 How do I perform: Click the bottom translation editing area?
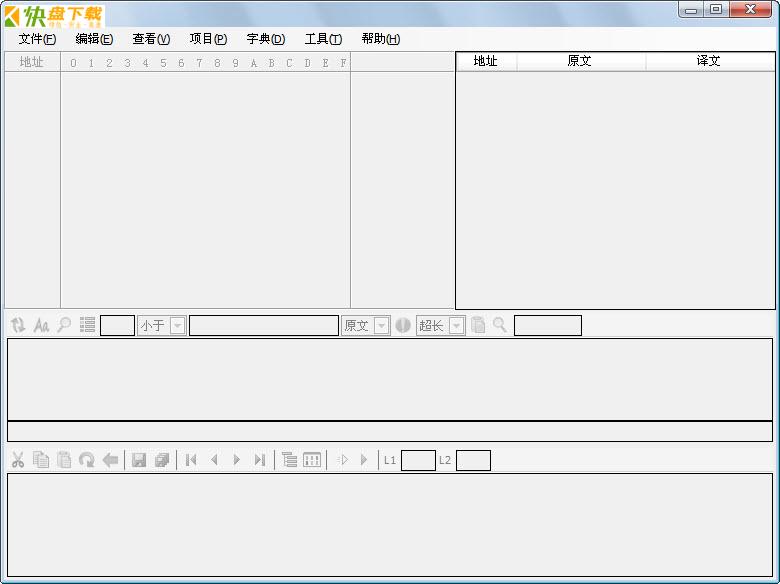(x=390, y=525)
